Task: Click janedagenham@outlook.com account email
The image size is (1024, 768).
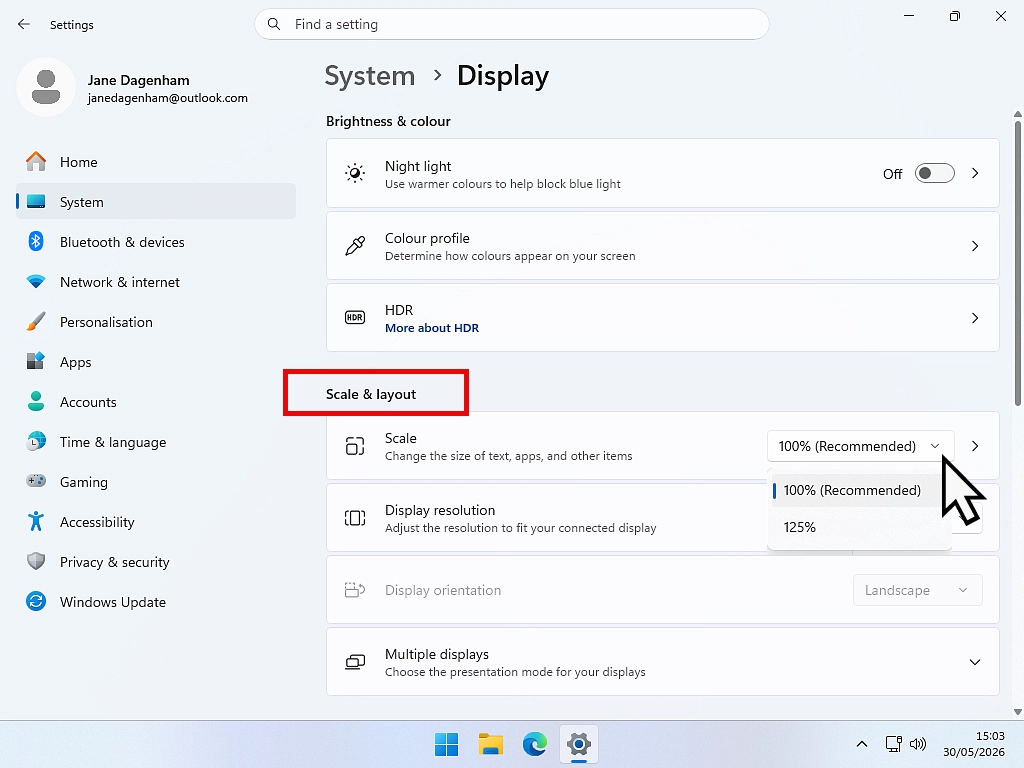Action: click(x=168, y=98)
